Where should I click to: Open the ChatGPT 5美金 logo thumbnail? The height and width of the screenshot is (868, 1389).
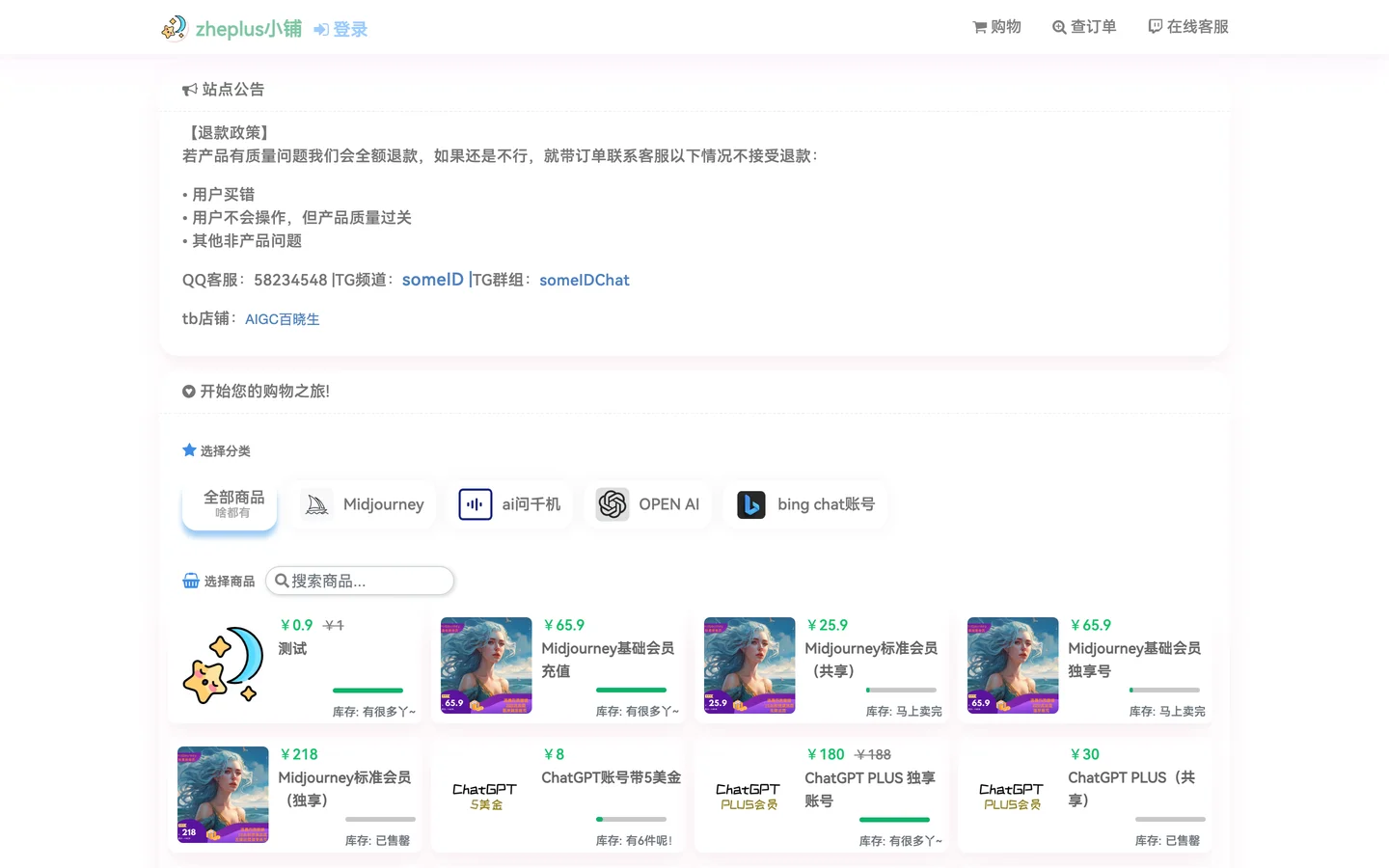click(x=485, y=796)
